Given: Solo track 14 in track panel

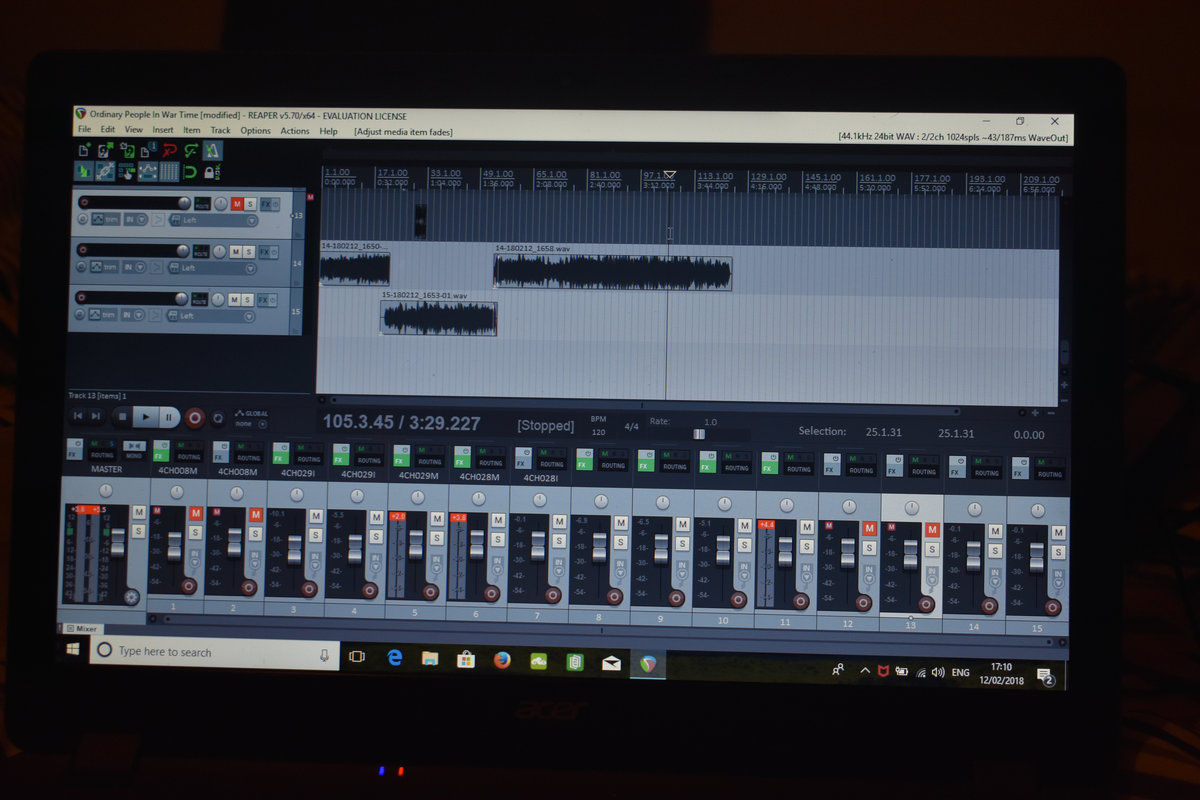Looking at the screenshot, I should coord(248,252).
